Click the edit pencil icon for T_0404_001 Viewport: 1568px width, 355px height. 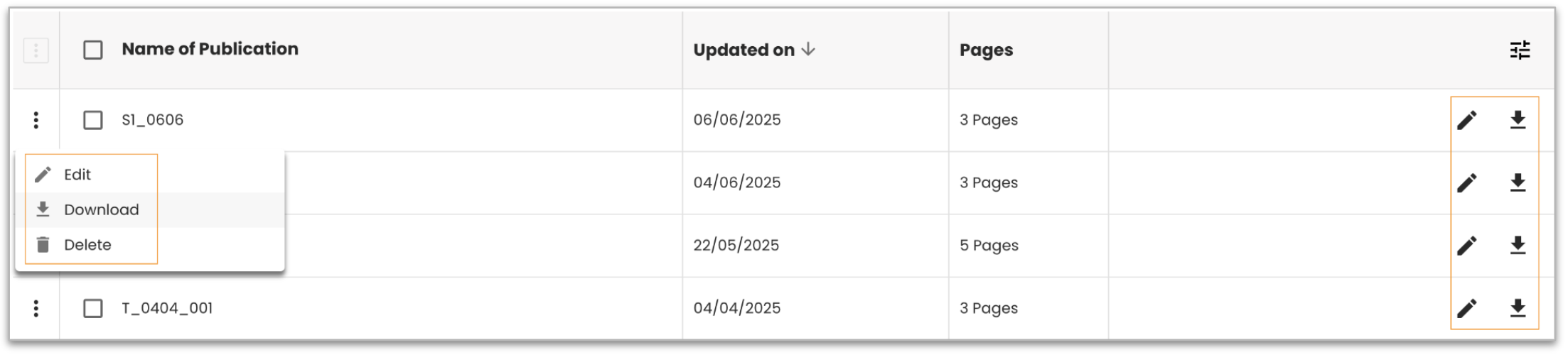[x=1466, y=308]
